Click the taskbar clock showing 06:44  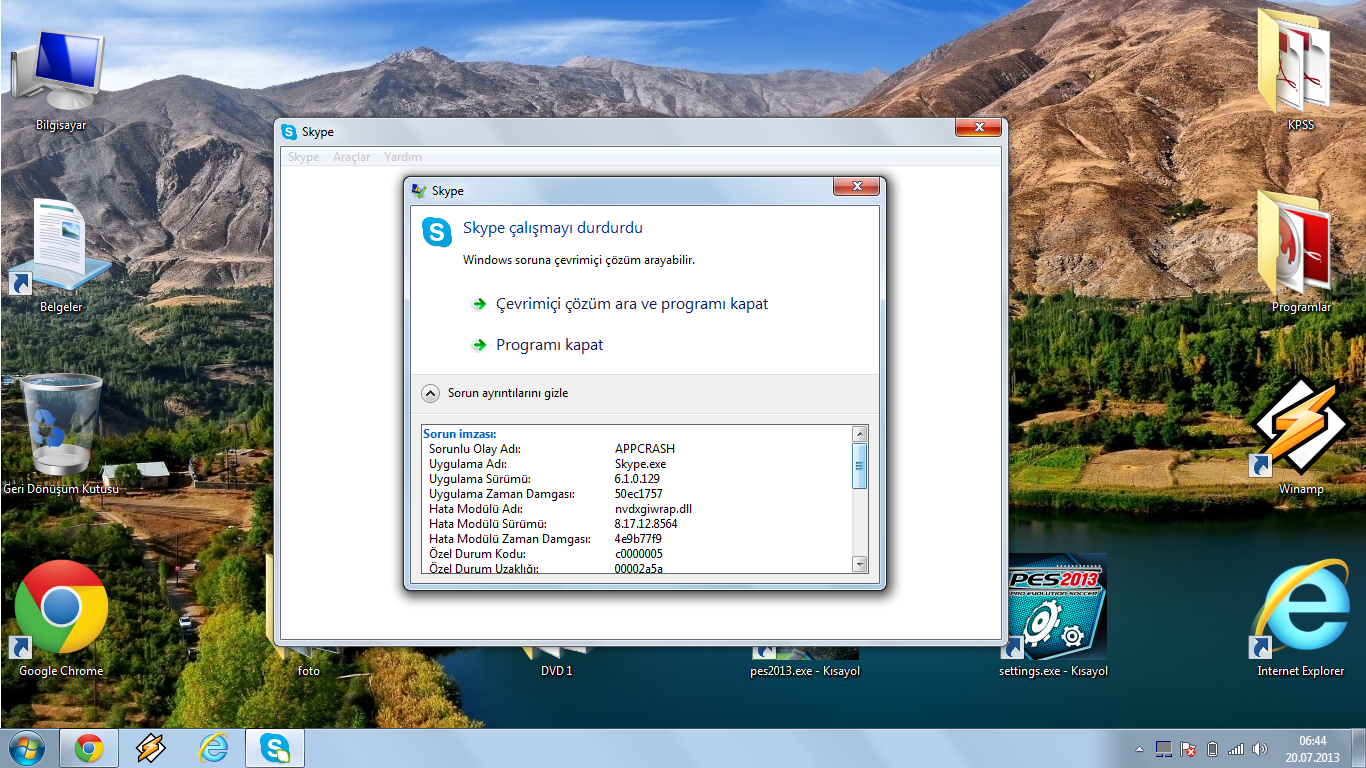(x=1313, y=749)
